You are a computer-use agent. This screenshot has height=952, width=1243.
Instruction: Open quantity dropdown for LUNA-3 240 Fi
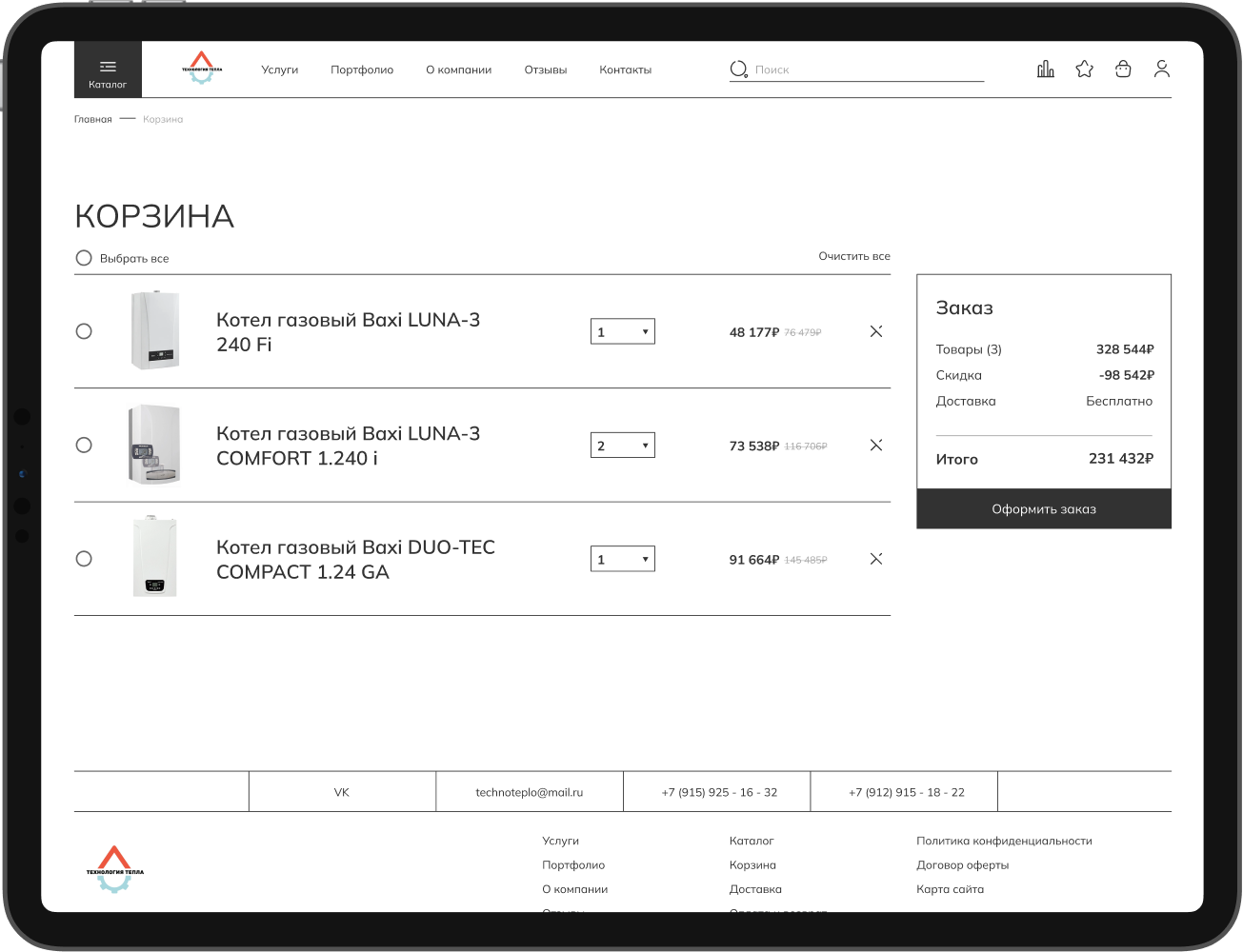[x=623, y=331]
